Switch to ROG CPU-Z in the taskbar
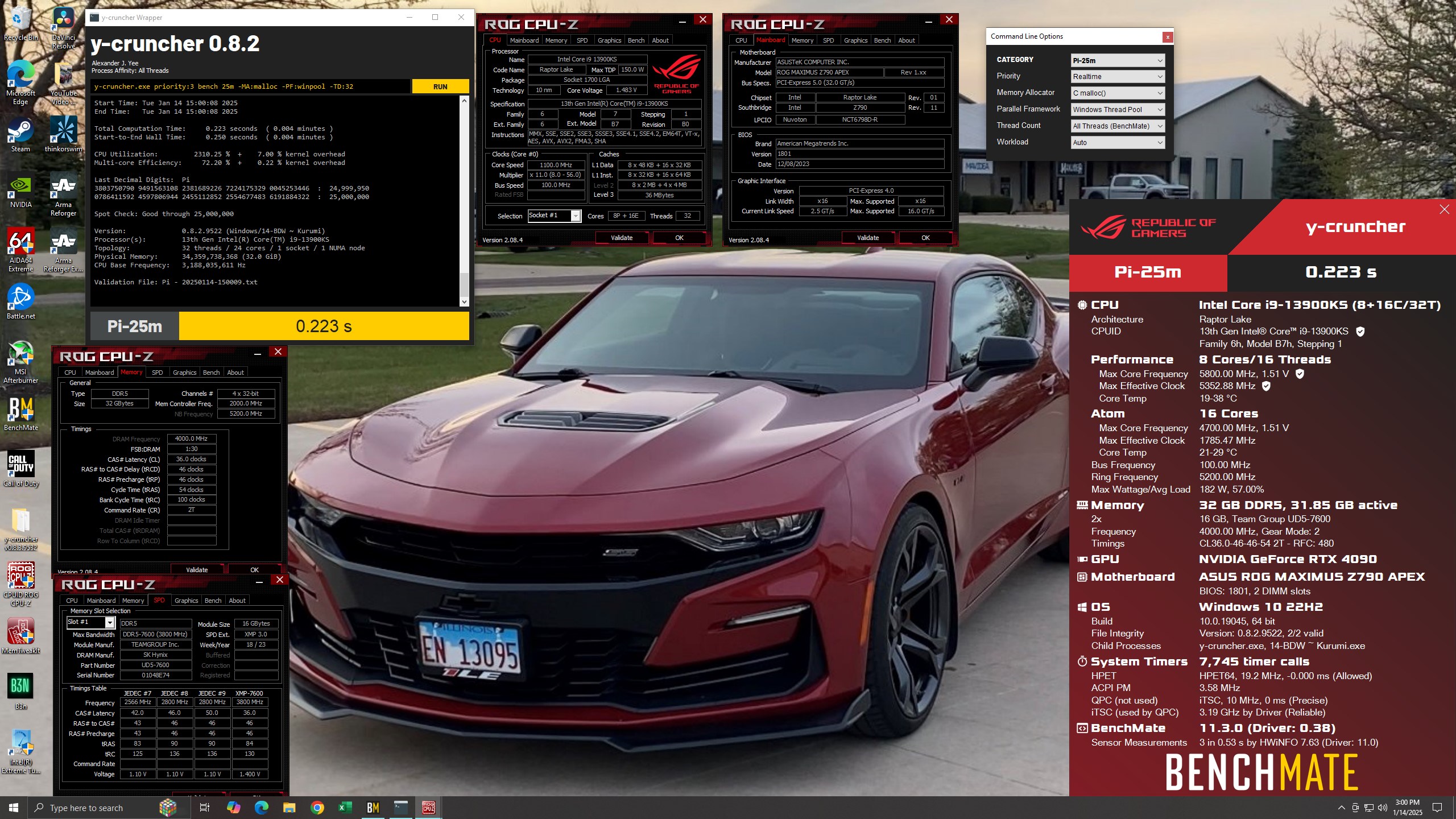 click(429, 808)
